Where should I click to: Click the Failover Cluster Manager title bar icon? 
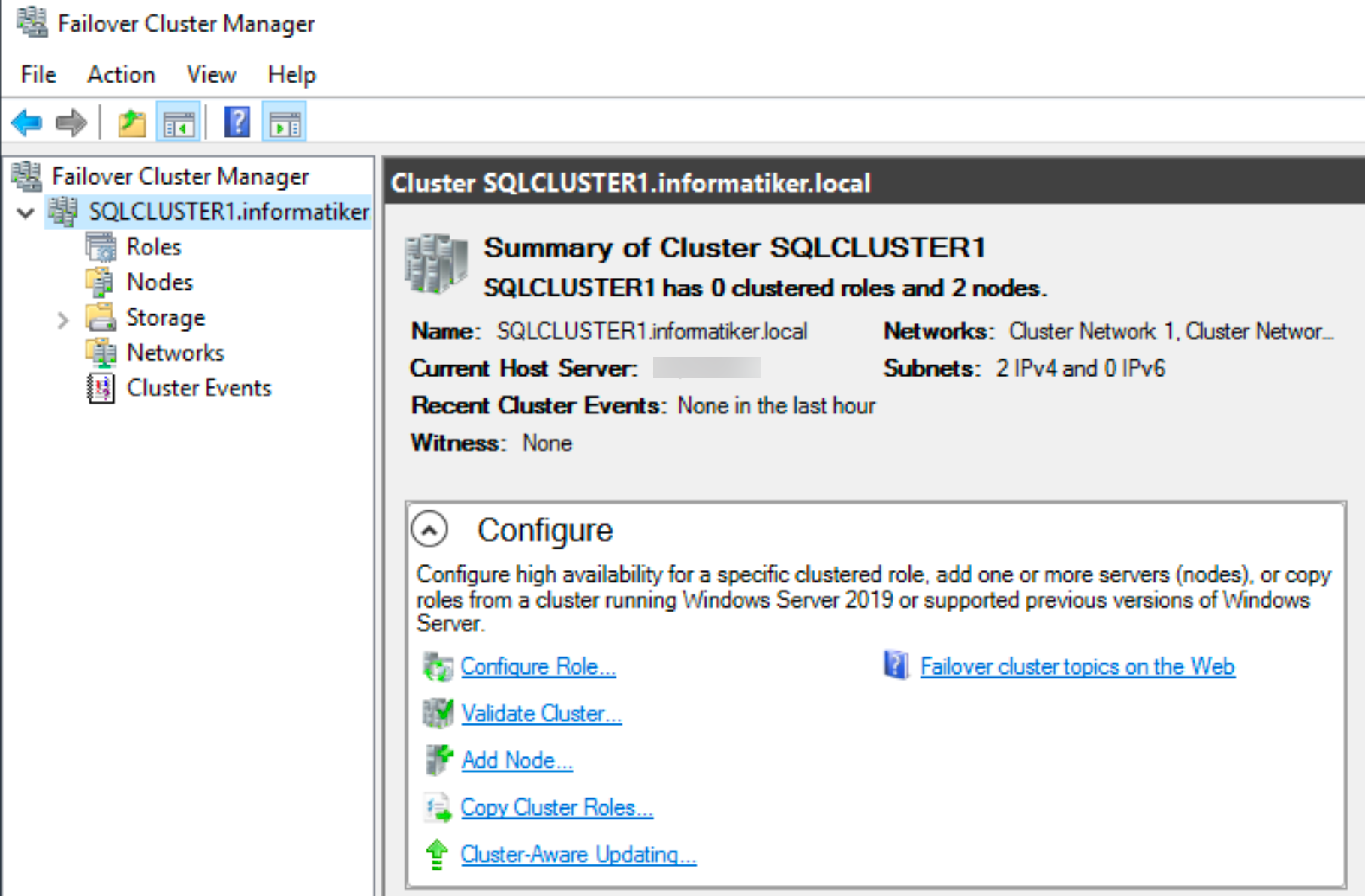point(32,23)
